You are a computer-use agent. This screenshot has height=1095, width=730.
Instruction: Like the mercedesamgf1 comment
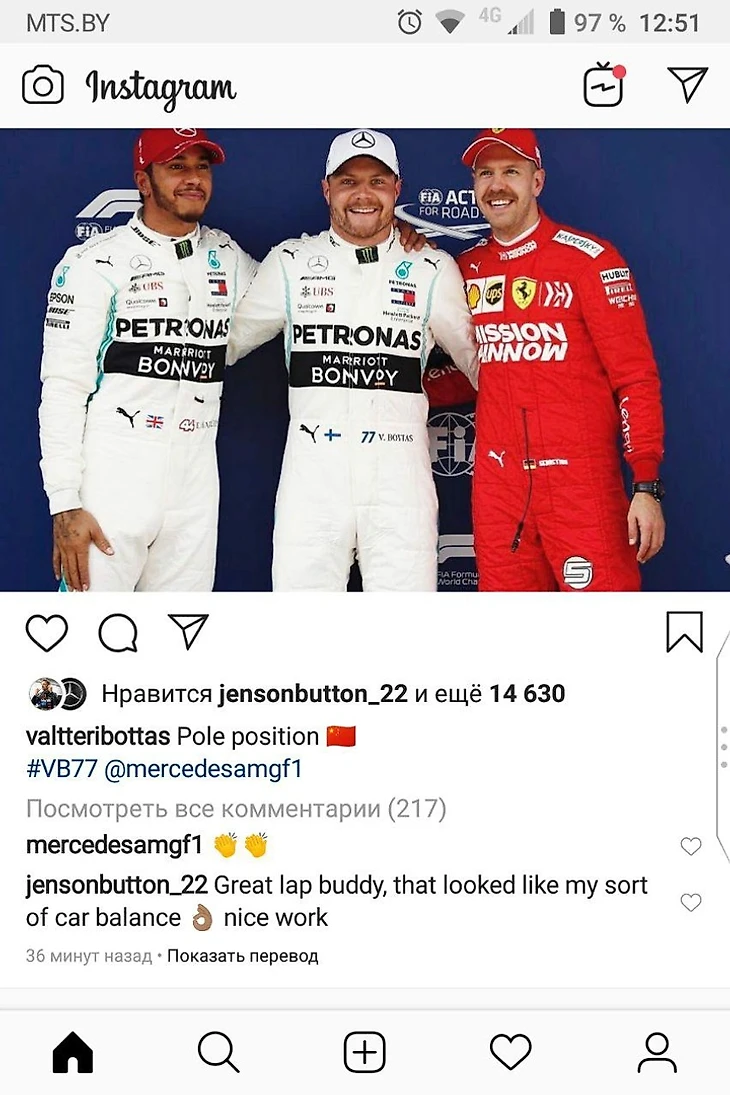690,846
